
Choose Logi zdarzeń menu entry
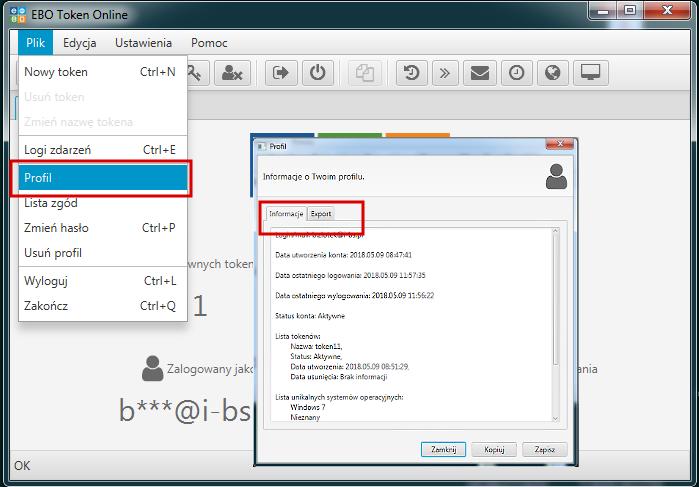coord(103,150)
